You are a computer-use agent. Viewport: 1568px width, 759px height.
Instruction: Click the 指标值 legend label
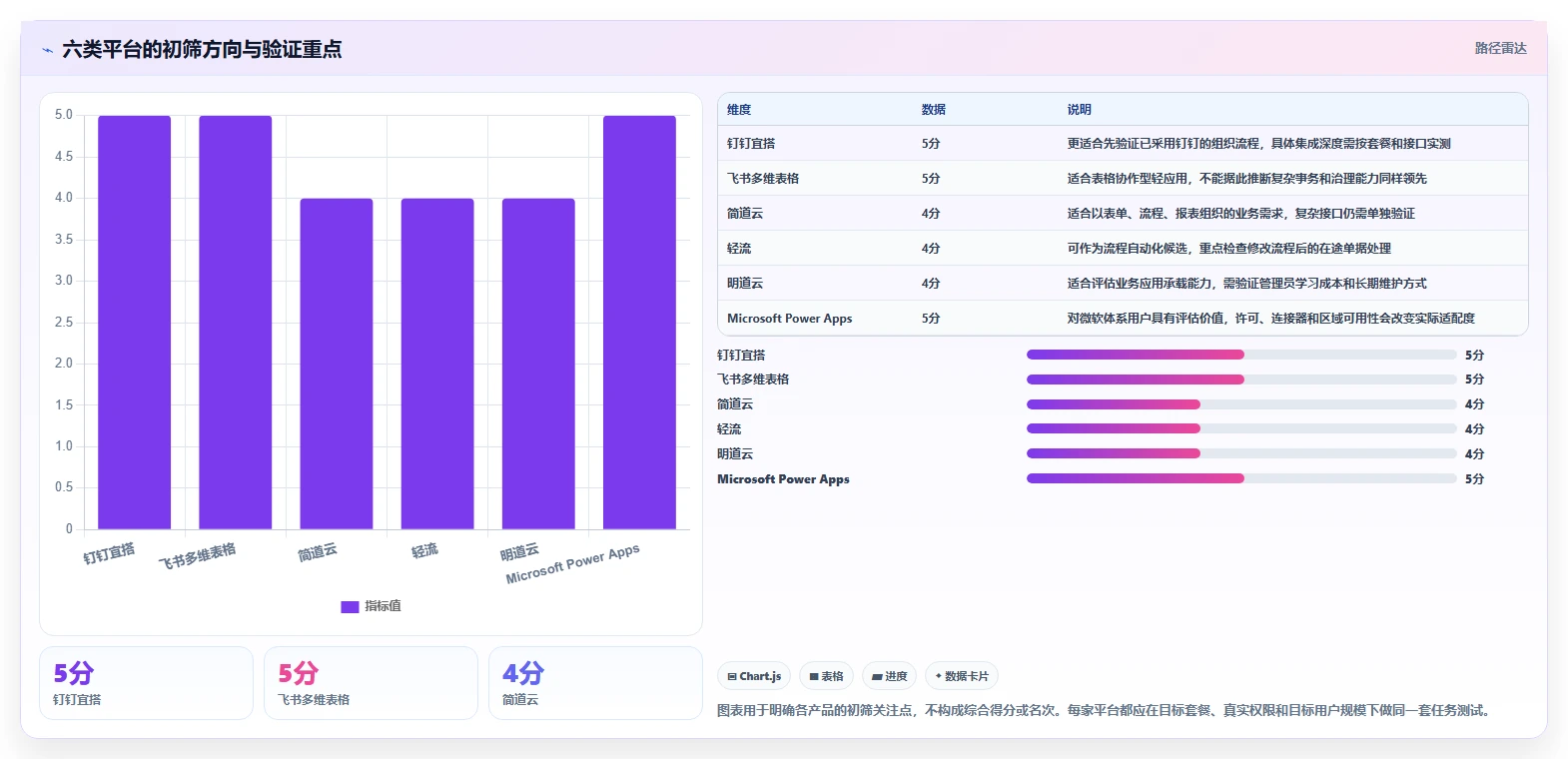(383, 606)
